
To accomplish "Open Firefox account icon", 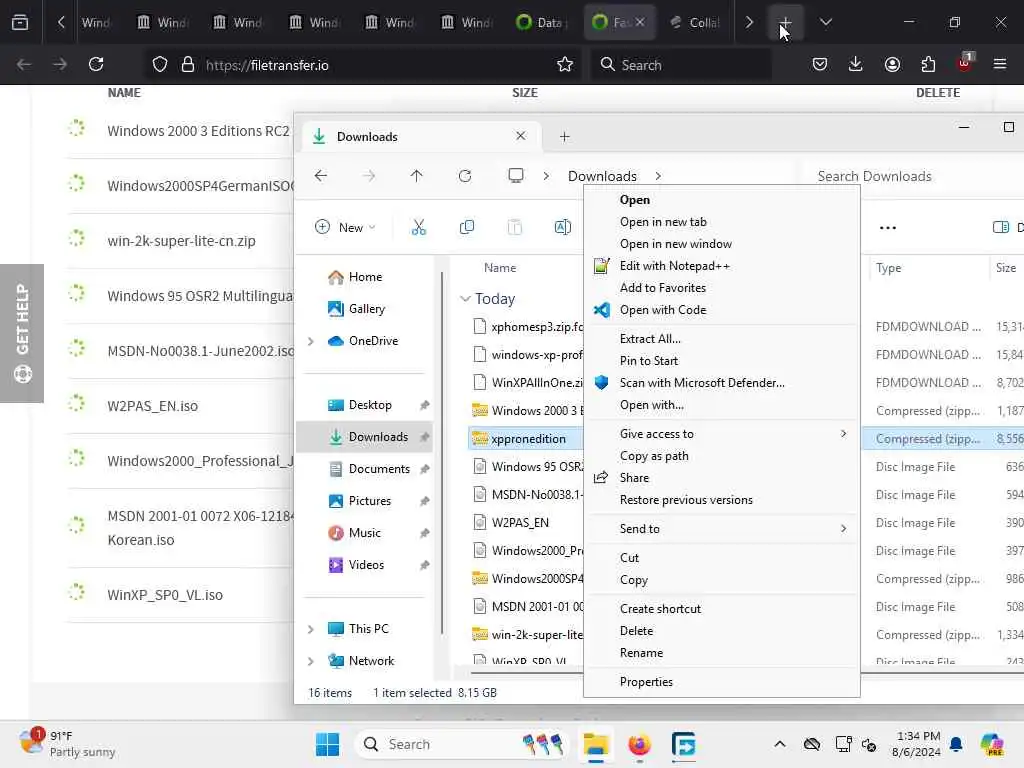I will pos(892,65).
